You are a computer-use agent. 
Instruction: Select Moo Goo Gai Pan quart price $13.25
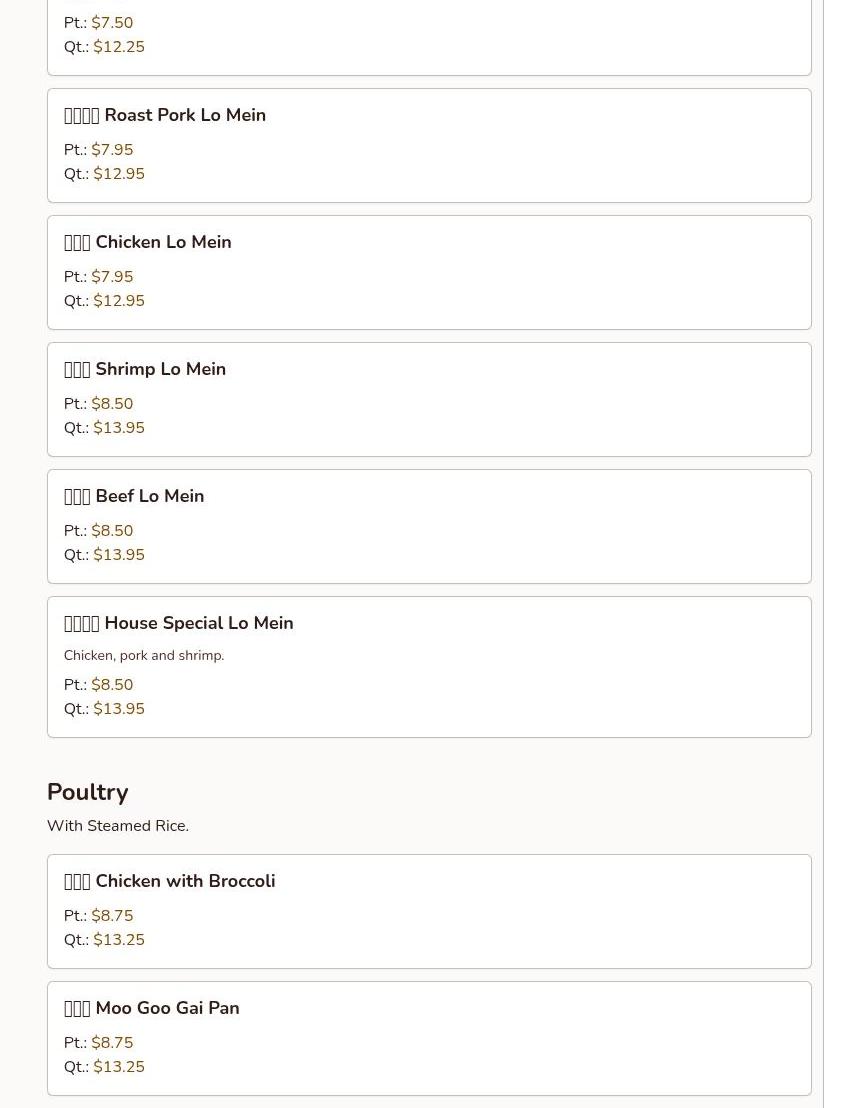(119, 1067)
